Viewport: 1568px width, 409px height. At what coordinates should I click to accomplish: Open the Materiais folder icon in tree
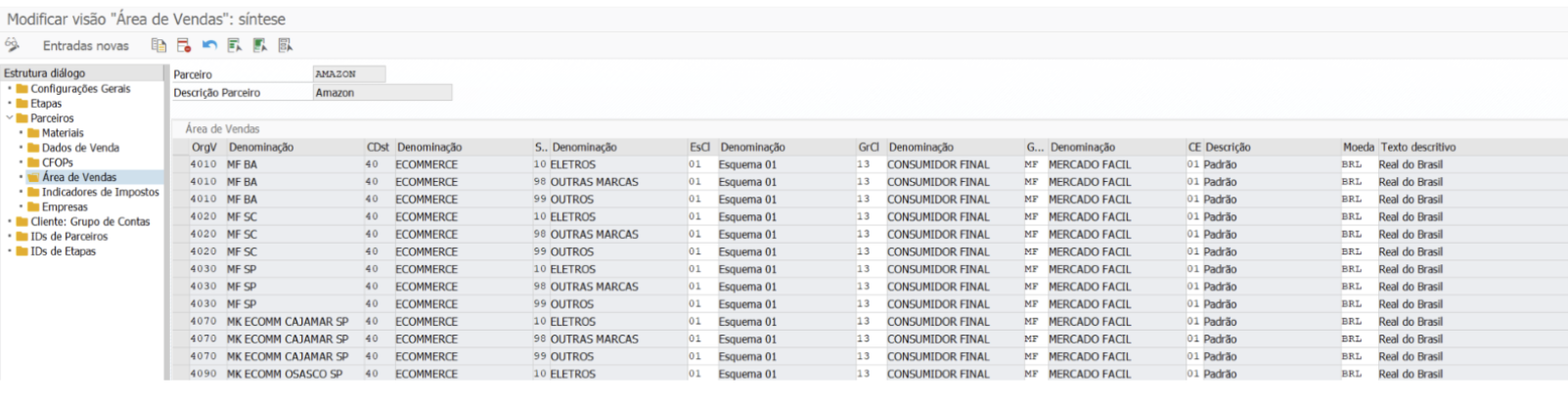point(33,133)
